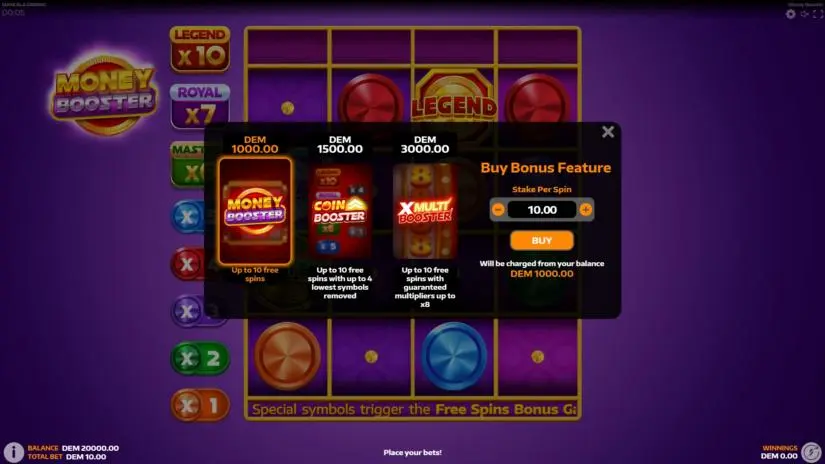Screen dimensions: 825x464
Task: Close the Buy Bonus Feature dialog
Action: (x=608, y=132)
